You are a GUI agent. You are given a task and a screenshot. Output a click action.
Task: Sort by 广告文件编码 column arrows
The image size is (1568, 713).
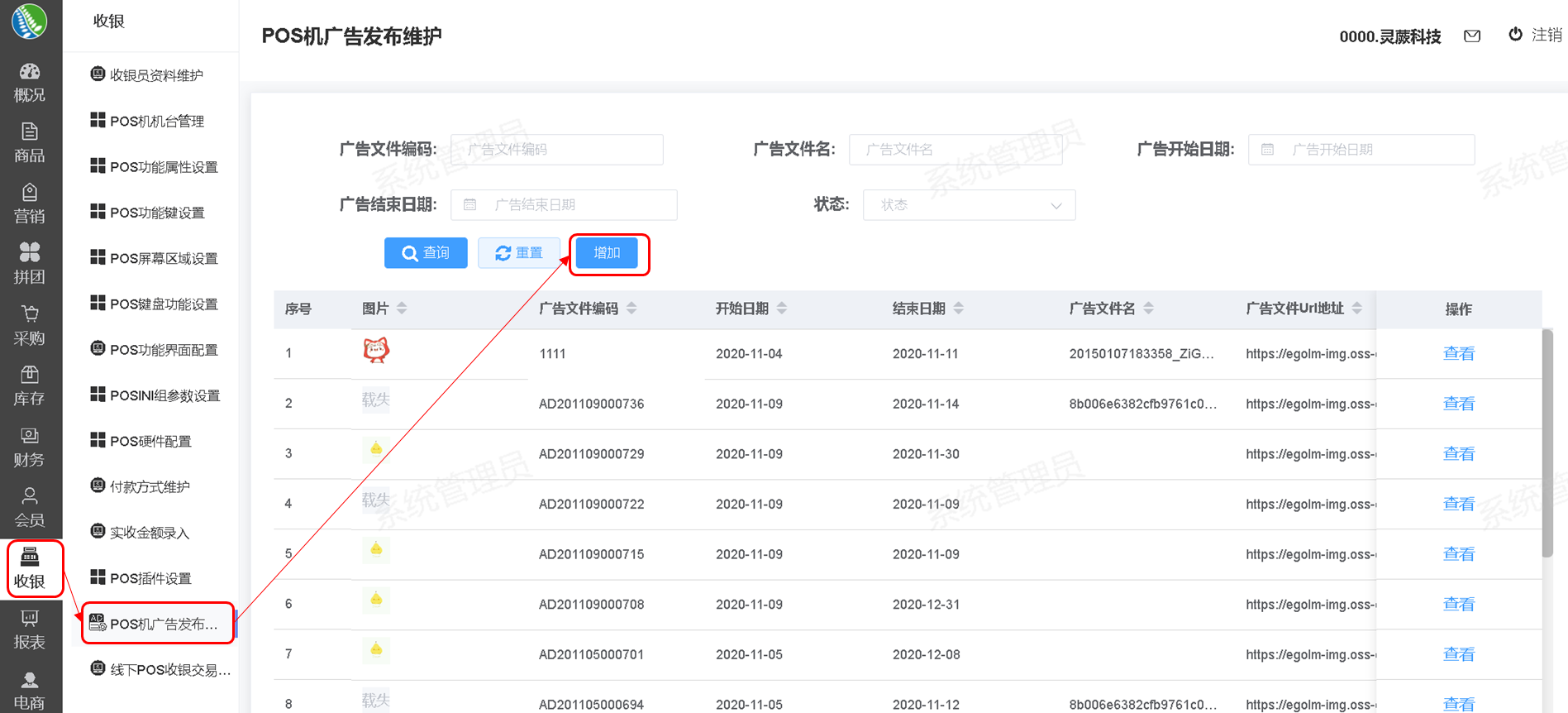pos(631,309)
